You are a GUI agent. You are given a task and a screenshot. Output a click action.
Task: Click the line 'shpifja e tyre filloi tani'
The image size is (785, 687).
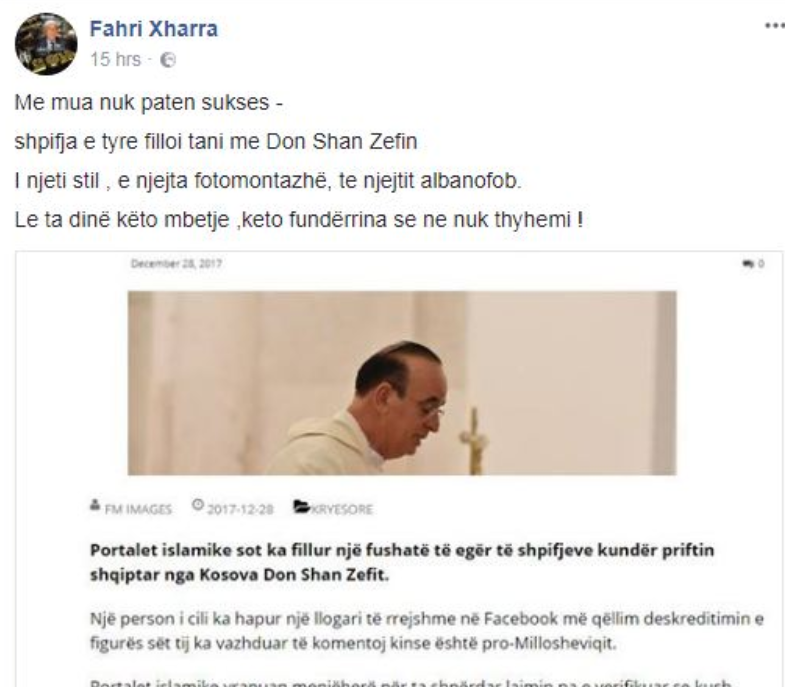(x=216, y=142)
